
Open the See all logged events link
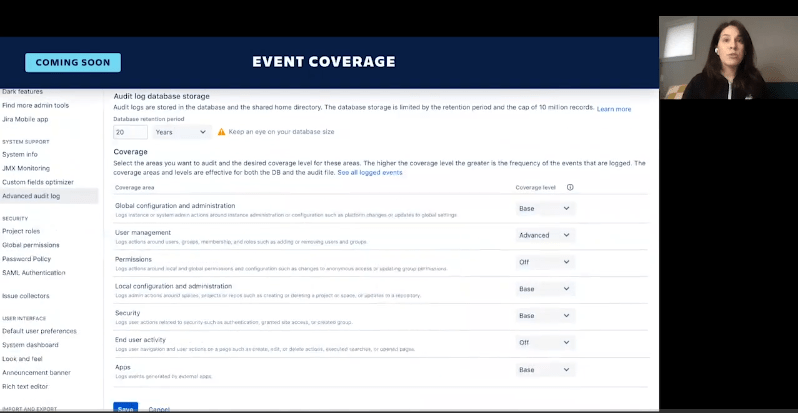point(370,172)
